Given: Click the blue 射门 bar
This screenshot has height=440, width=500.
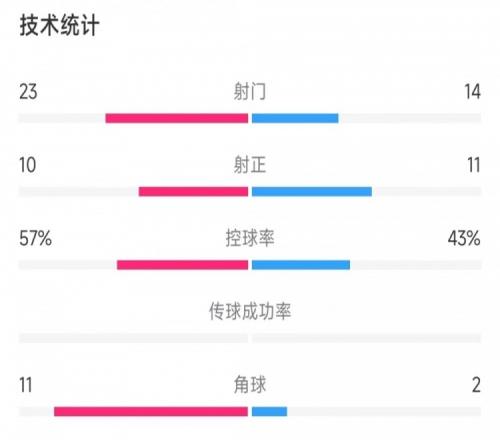Looking at the screenshot, I should (x=295, y=118).
